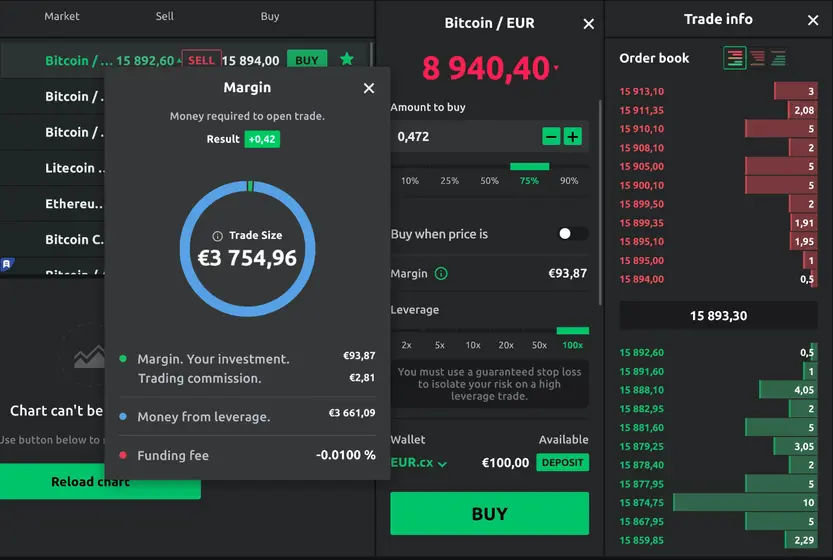833x560 pixels.
Task: Click order book buy price 15 892,60
Action: point(641,352)
